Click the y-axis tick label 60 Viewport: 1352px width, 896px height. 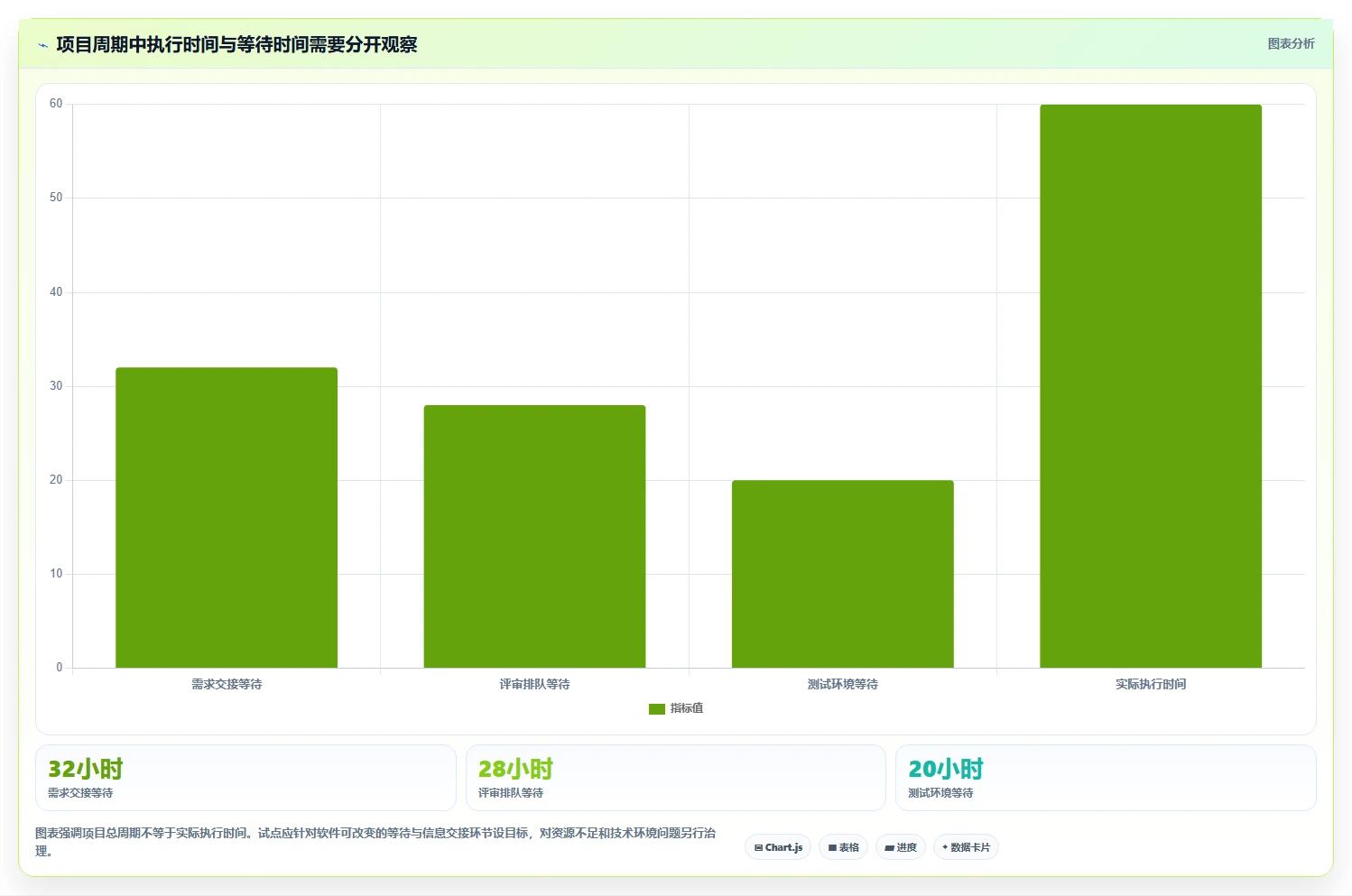(x=56, y=104)
